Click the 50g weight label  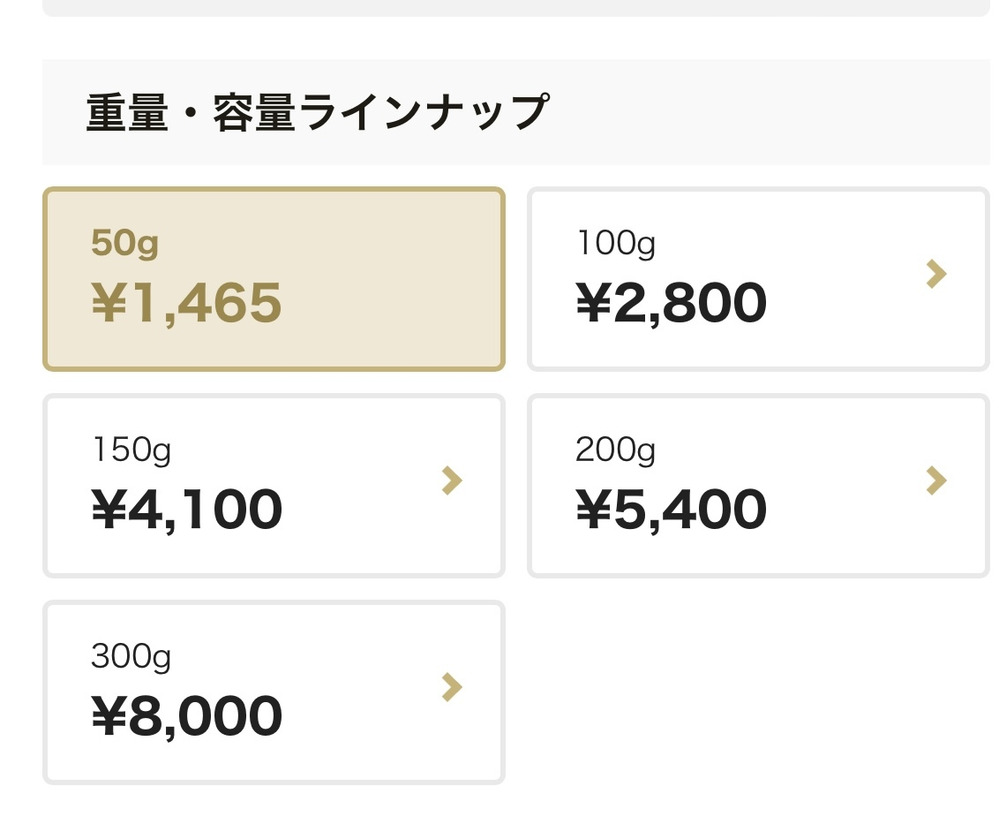click(125, 243)
